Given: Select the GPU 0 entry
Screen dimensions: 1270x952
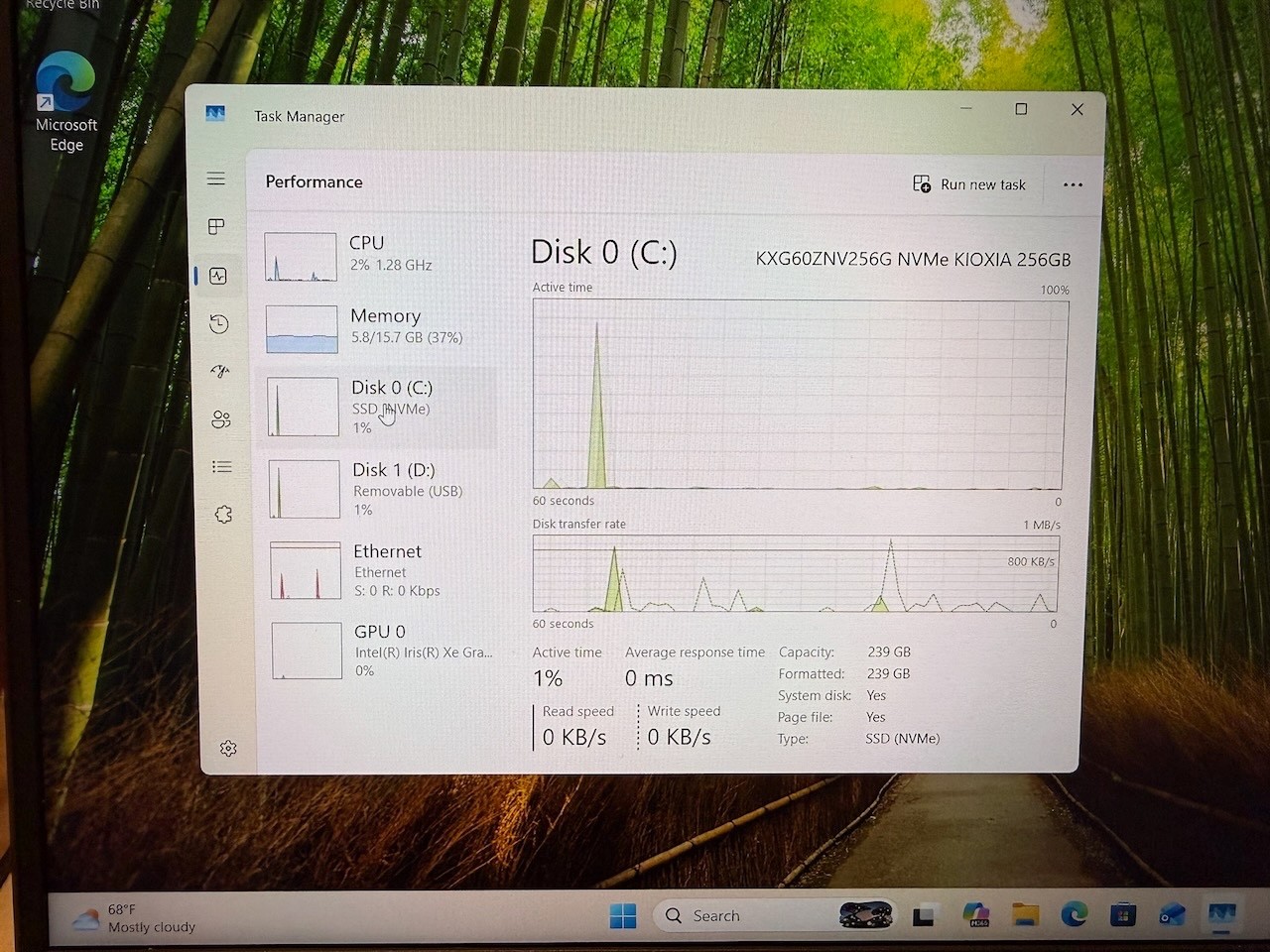Looking at the screenshot, I should point(381,651).
